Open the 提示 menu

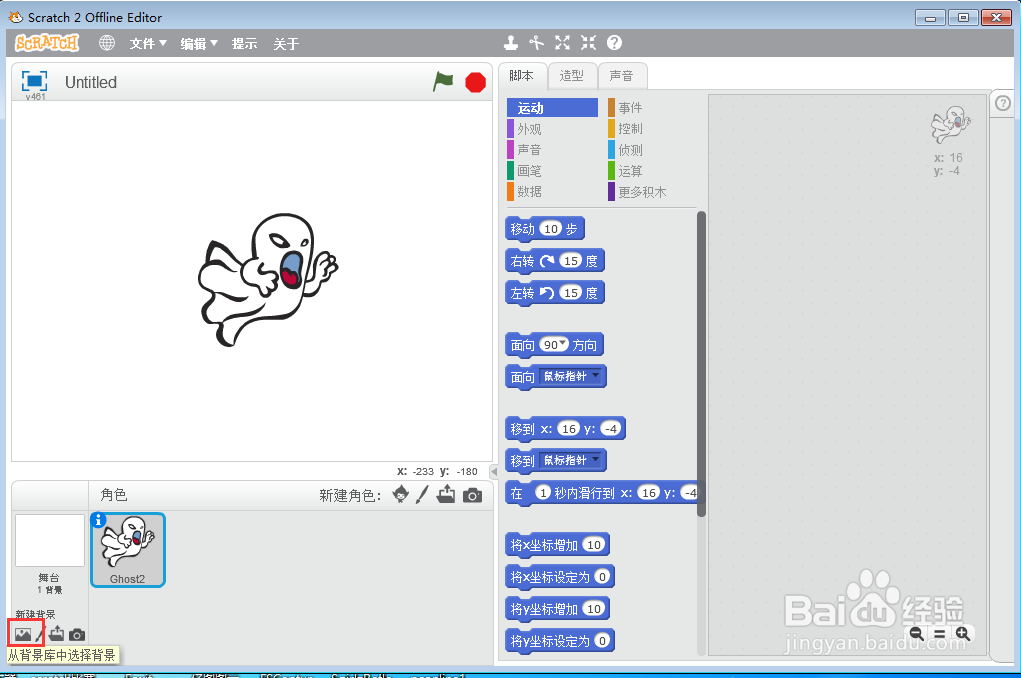[244, 44]
